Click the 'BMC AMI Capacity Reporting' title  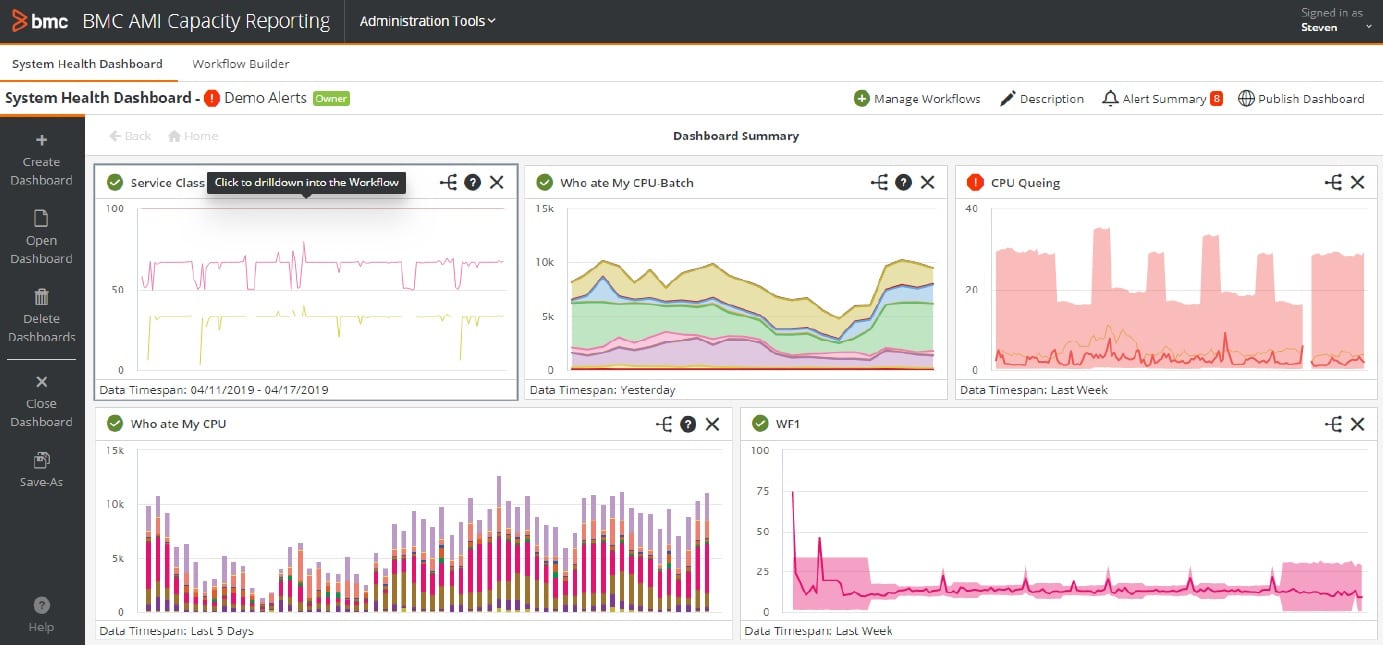[x=206, y=21]
